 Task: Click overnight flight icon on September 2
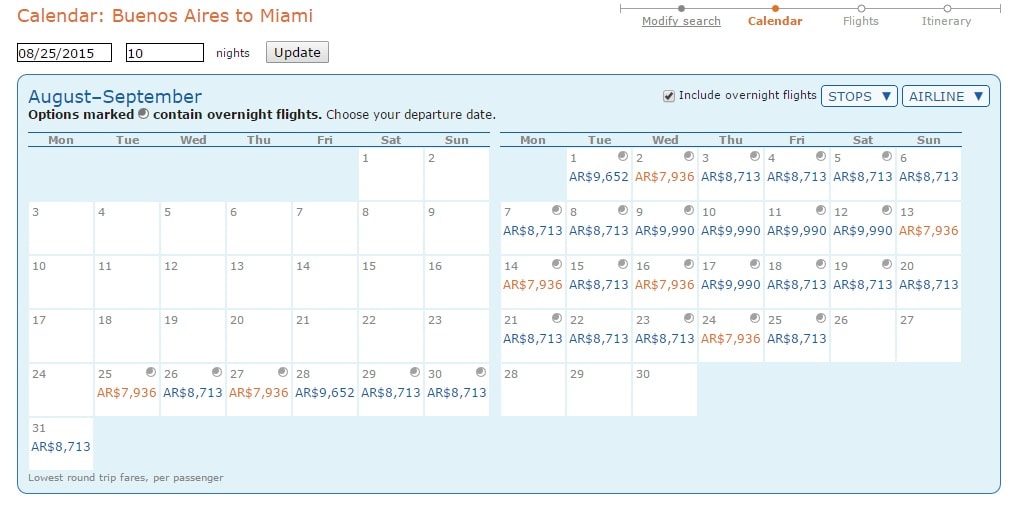pos(688,156)
